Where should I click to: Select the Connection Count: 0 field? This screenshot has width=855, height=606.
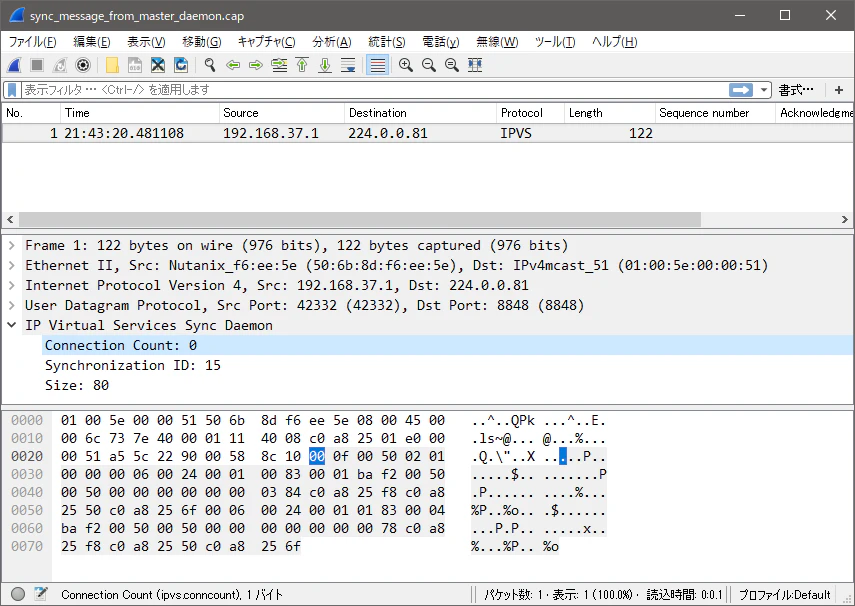pyautogui.click(x=447, y=345)
